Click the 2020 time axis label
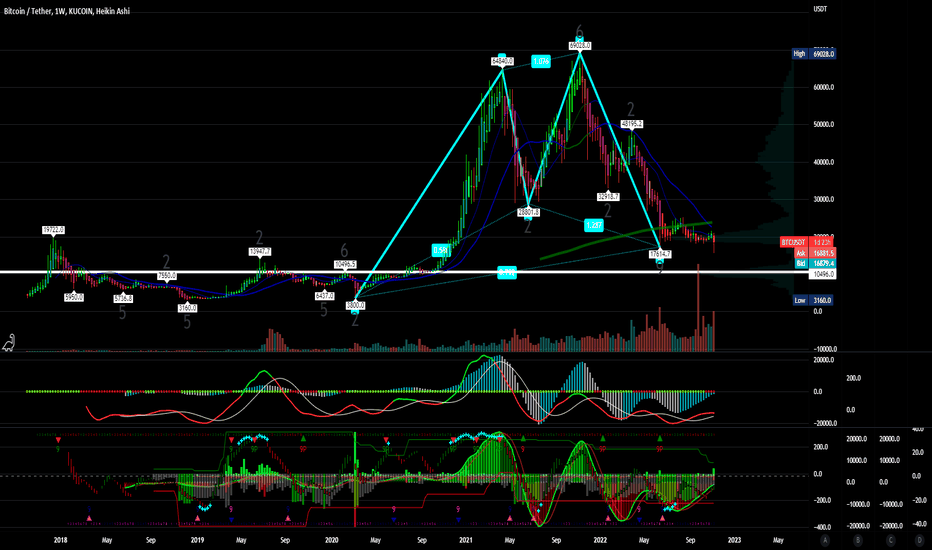Screen dimensions: 932x550 [332, 540]
